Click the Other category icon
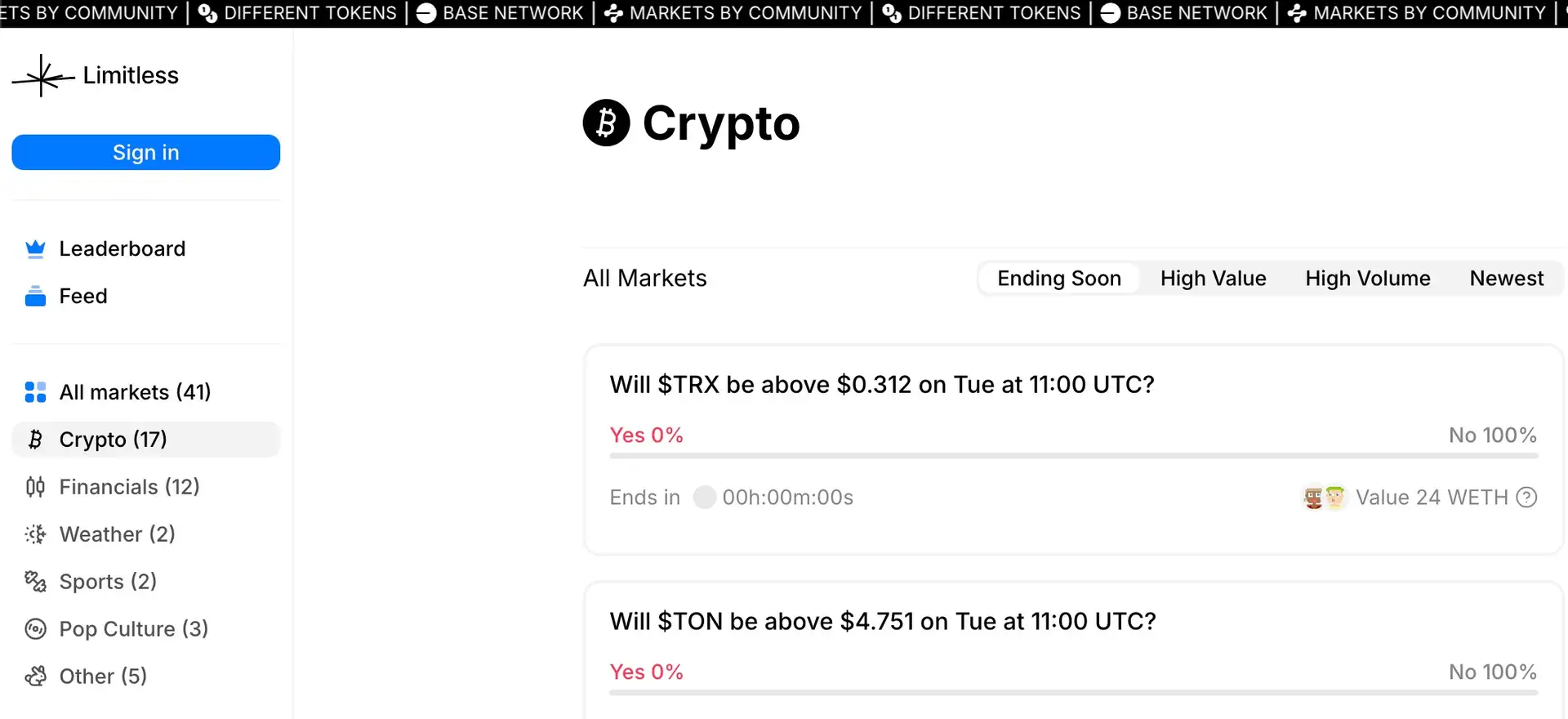Image resolution: width=1568 pixels, height=719 pixels. click(35, 677)
